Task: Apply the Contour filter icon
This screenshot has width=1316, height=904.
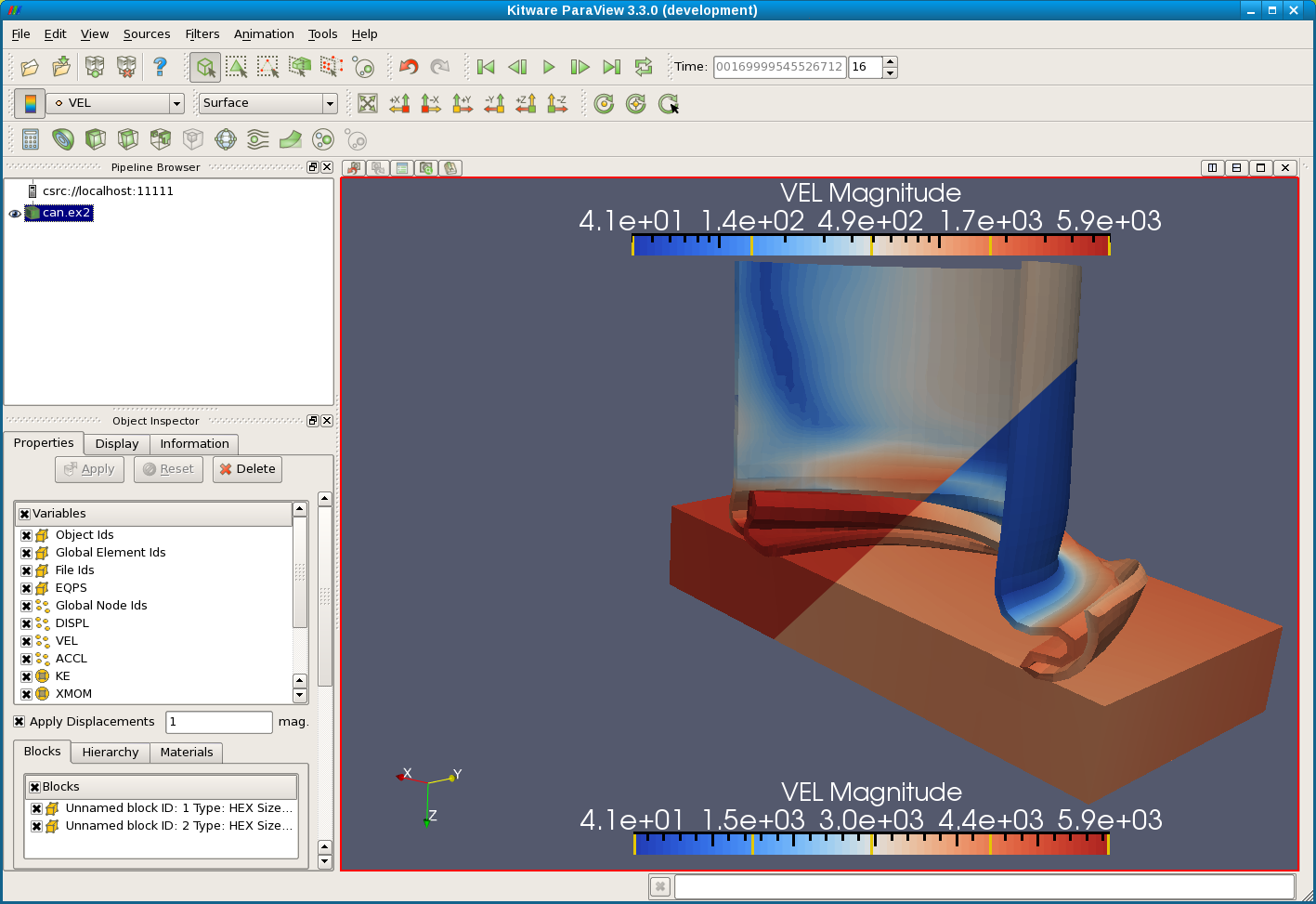Action: (x=63, y=139)
